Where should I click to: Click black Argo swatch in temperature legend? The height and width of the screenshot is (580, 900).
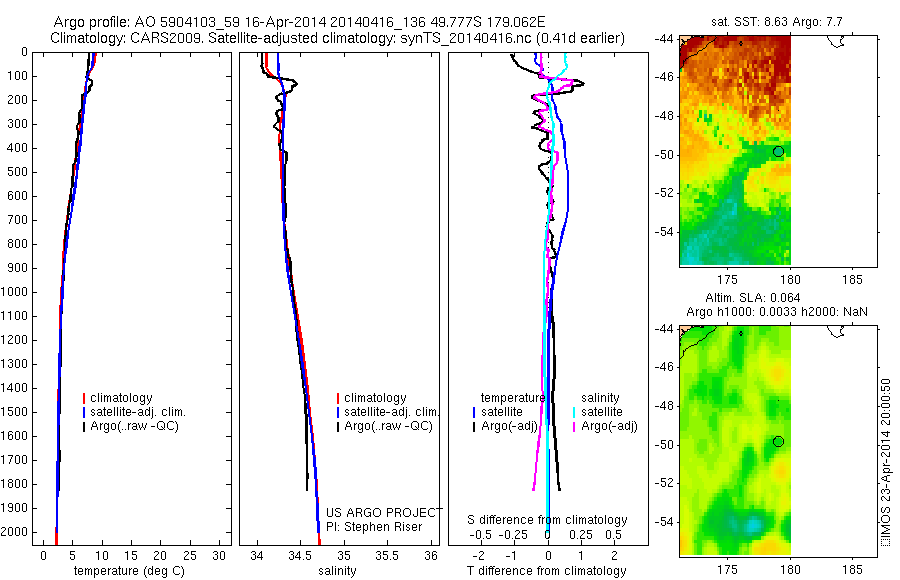point(84,427)
